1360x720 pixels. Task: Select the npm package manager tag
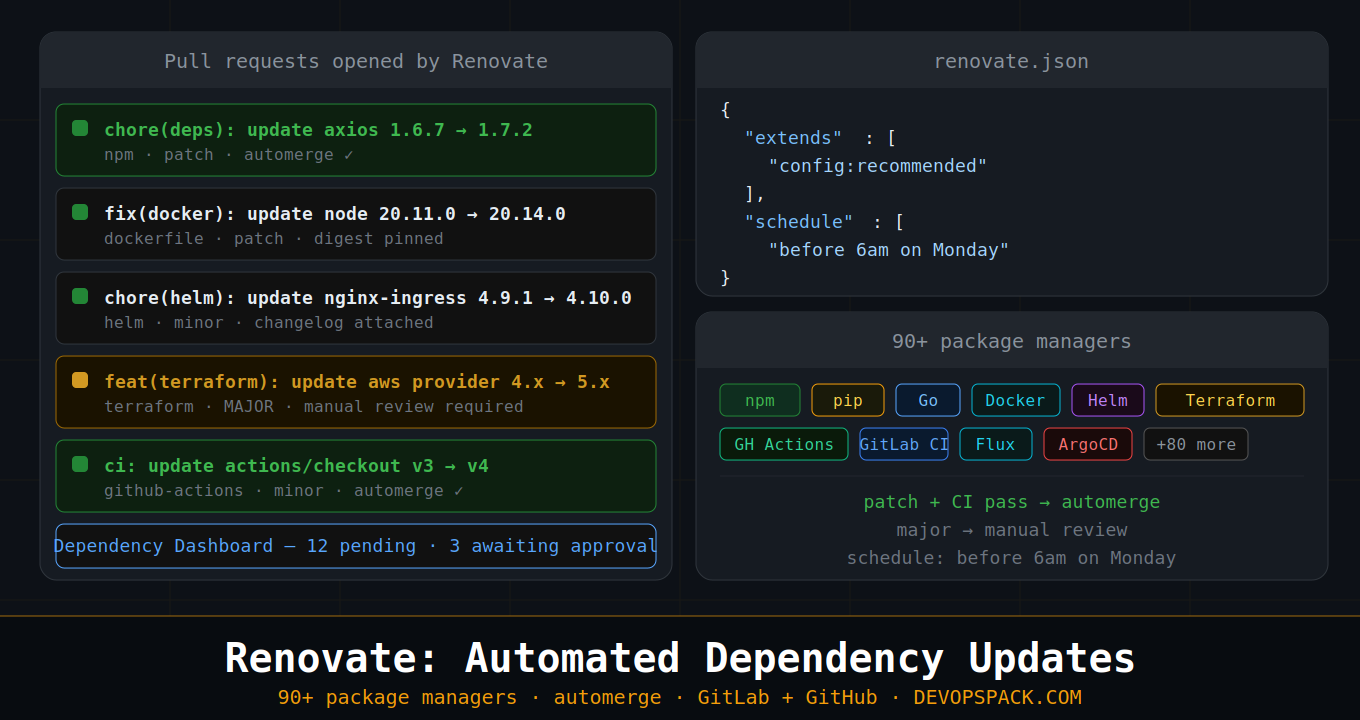pos(760,400)
